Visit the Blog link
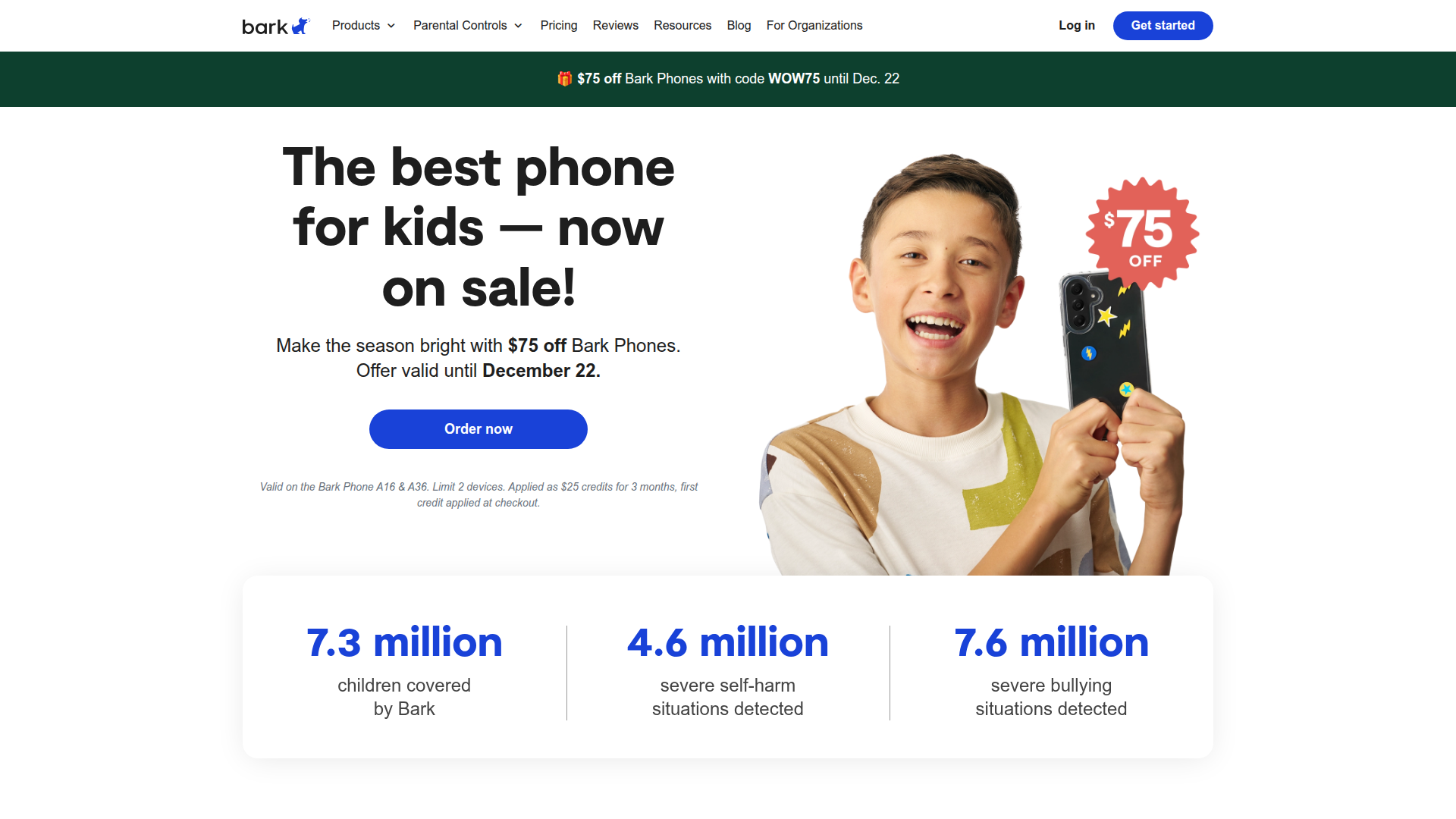Viewport: 1456px width, 819px height. (739, 26)
